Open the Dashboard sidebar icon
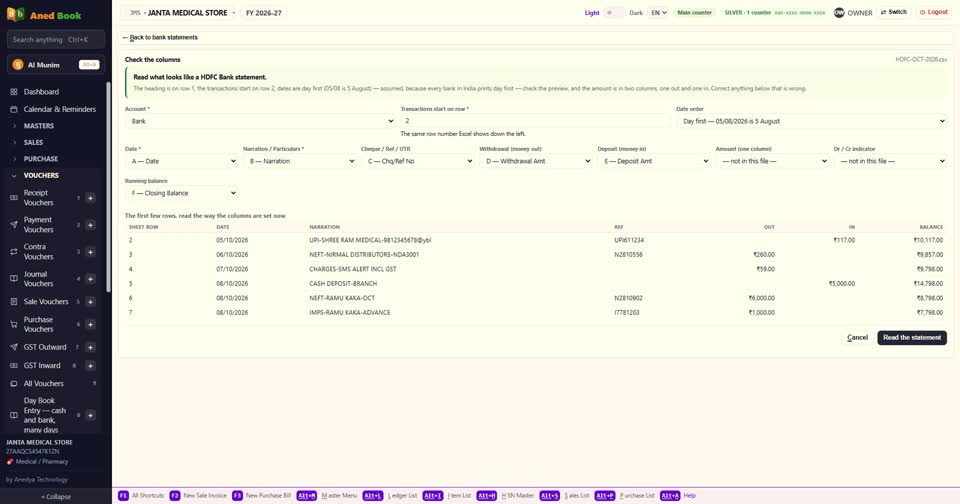This screenshot has height=504, width=960. click(13, 92)
